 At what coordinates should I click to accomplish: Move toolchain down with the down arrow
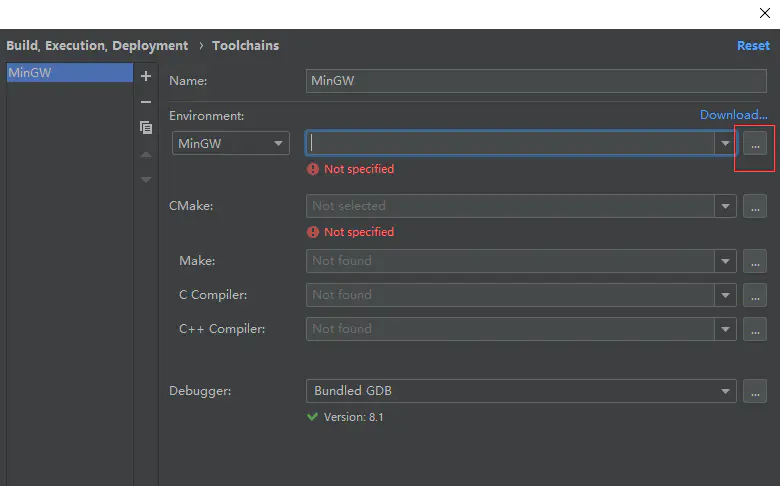(x=146, y=179)
